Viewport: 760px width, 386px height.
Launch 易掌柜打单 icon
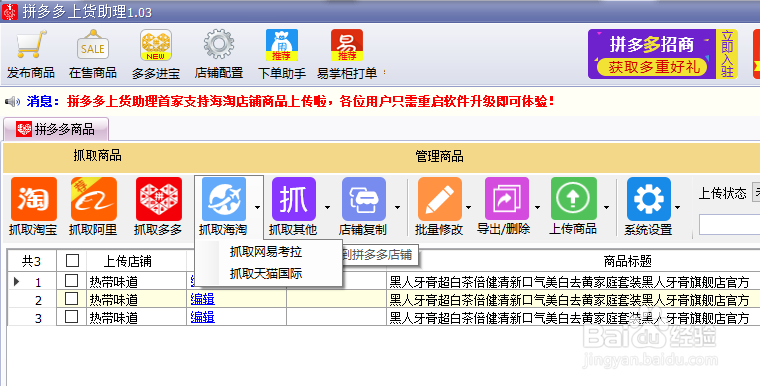(x=347, y=45)
